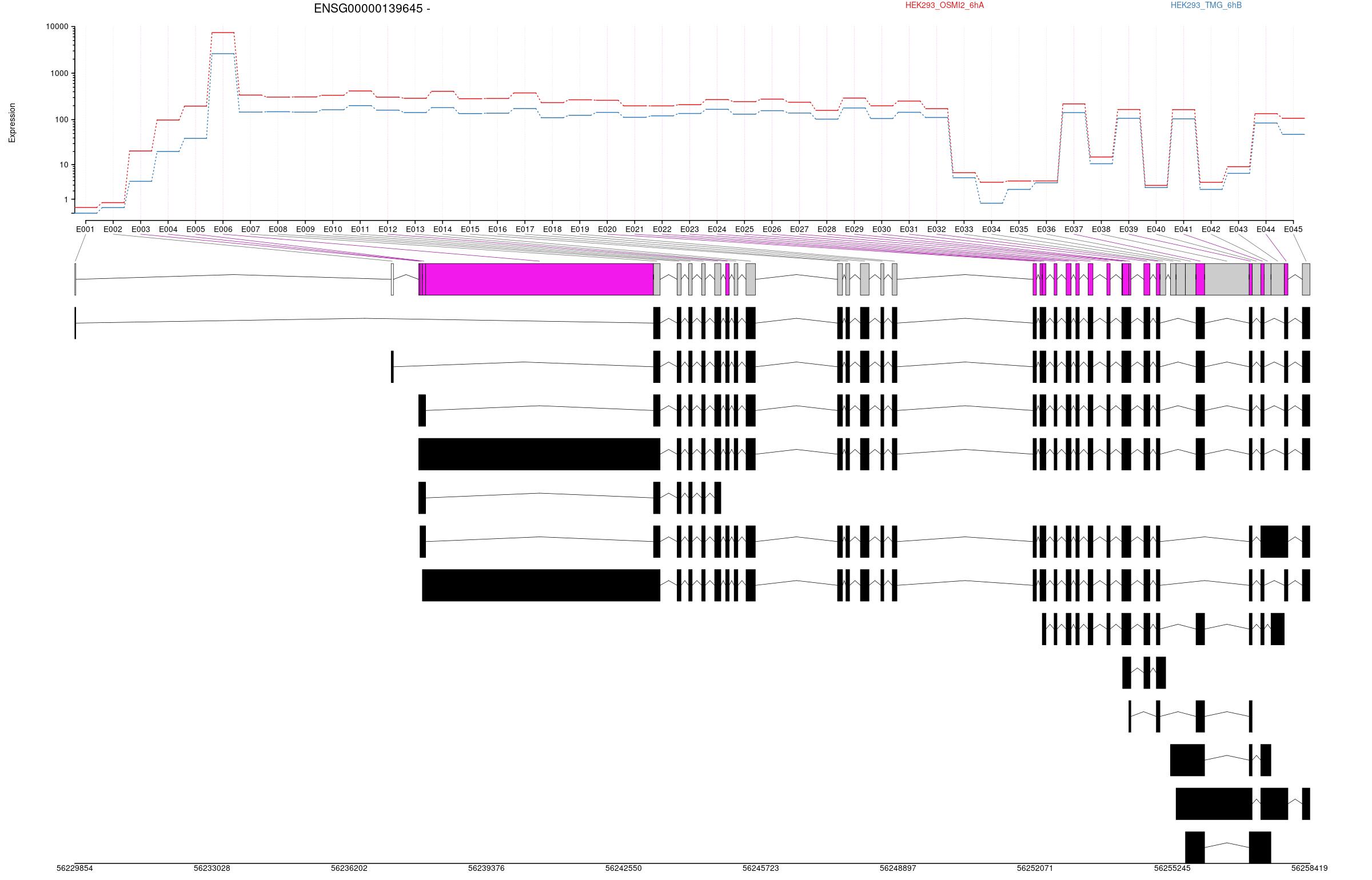The image size is (1372, 880).
Task: Click exon label E033
Action: 964,230
